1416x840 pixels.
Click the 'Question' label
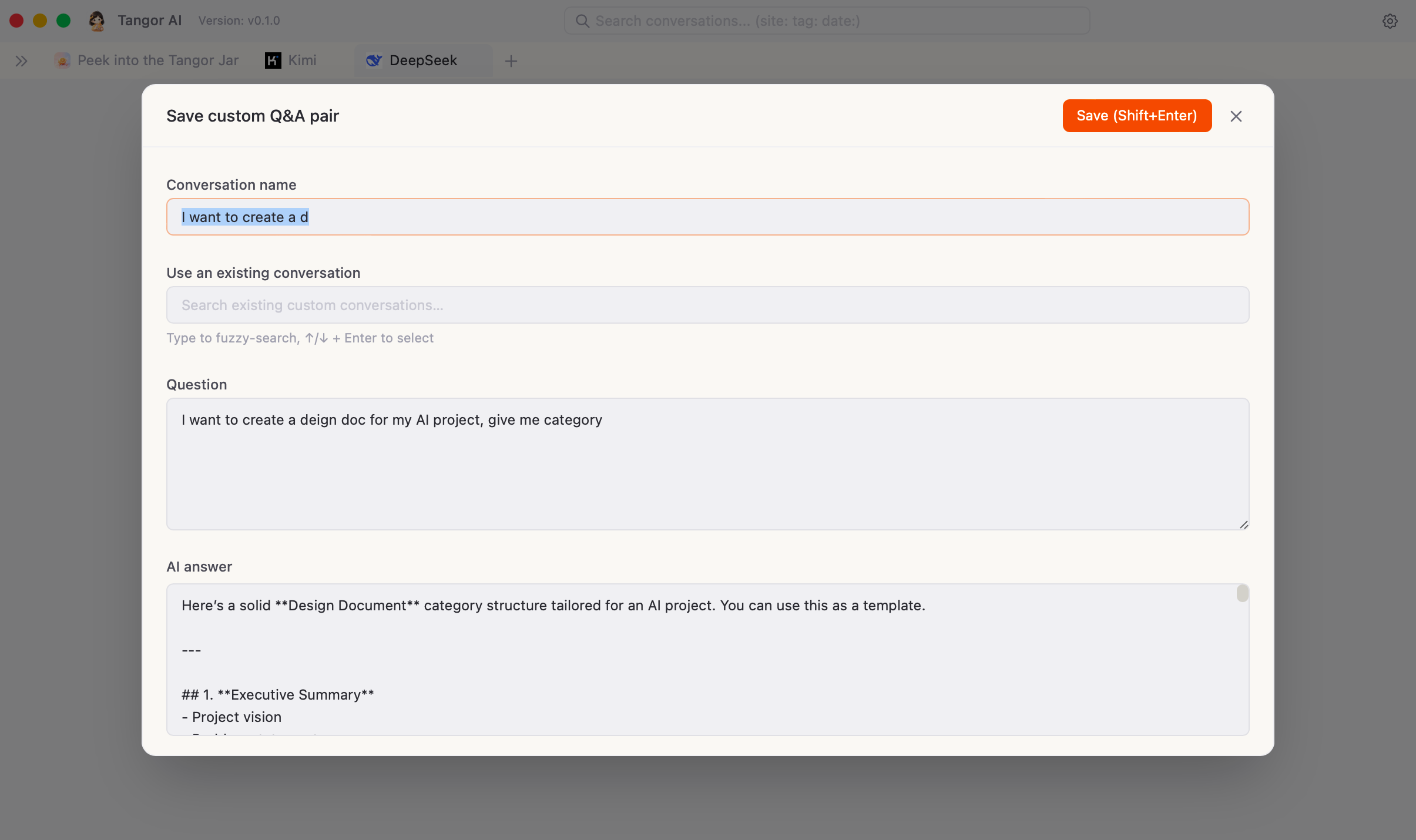pyautogui.click(x=197, y=384)
